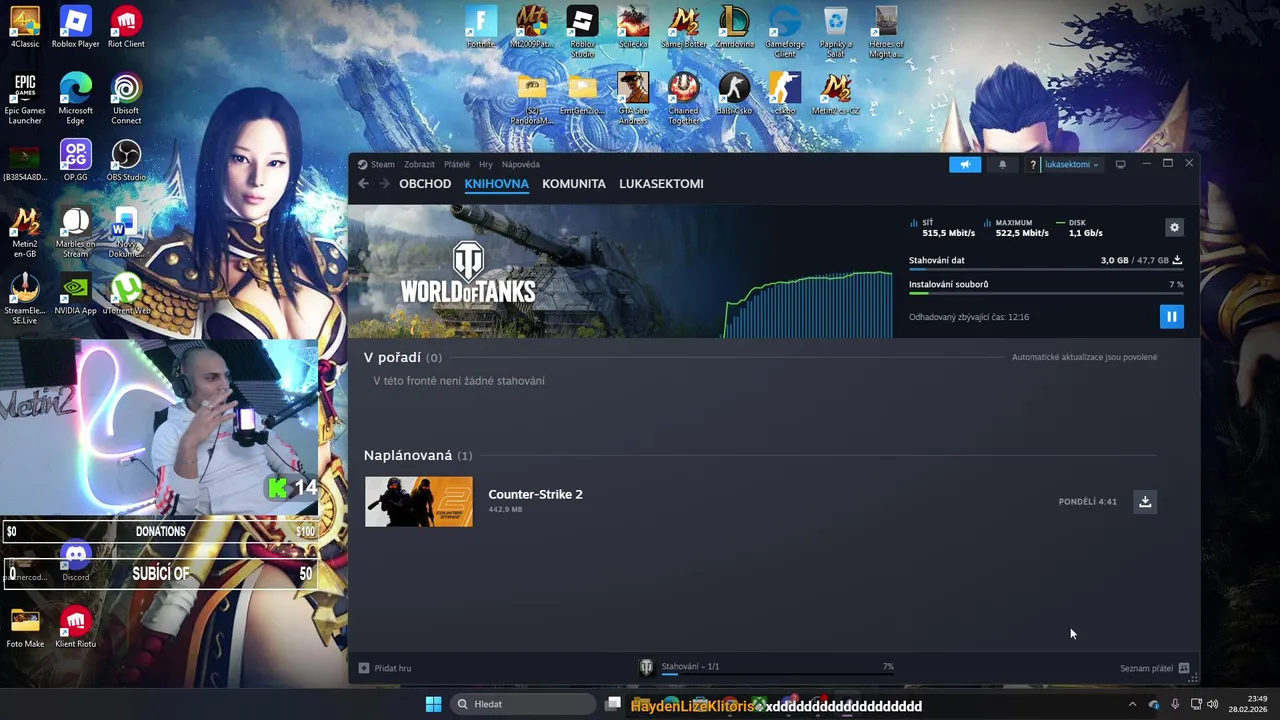Click the Automatické aktualizace jsou povoleny text

pos(1084,357)
